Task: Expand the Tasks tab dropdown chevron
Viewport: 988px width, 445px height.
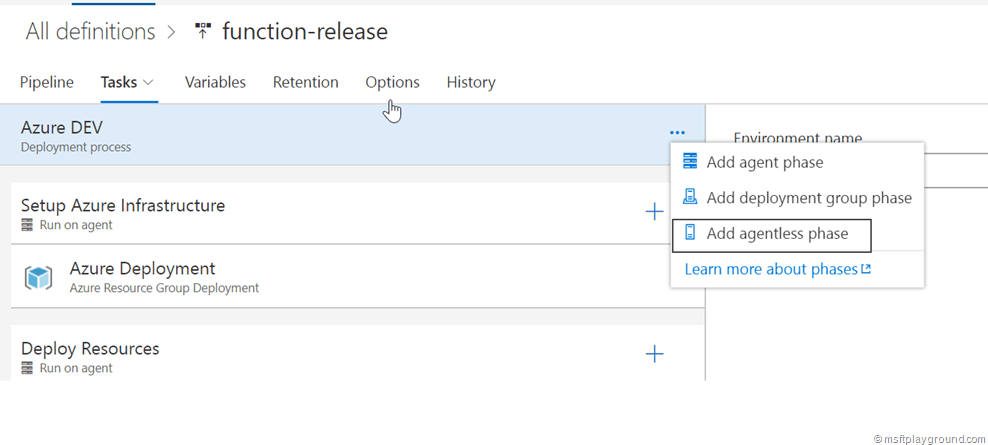Action: click(x=149, y=83)
